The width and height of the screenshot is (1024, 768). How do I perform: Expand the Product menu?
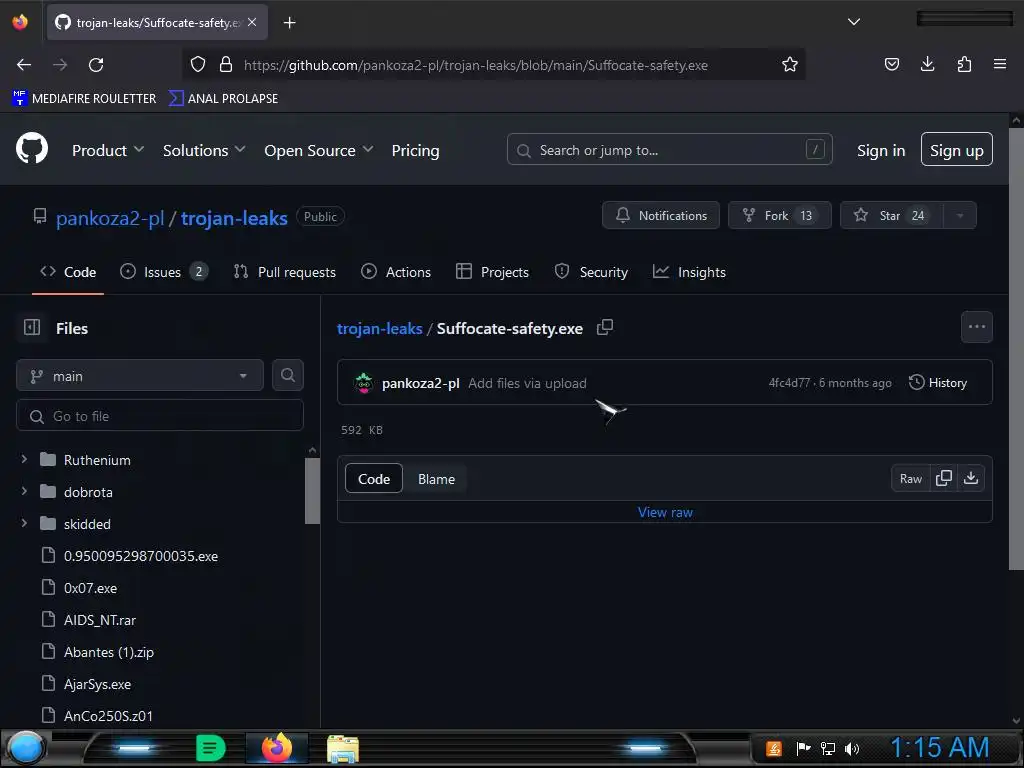coord(108,150)
